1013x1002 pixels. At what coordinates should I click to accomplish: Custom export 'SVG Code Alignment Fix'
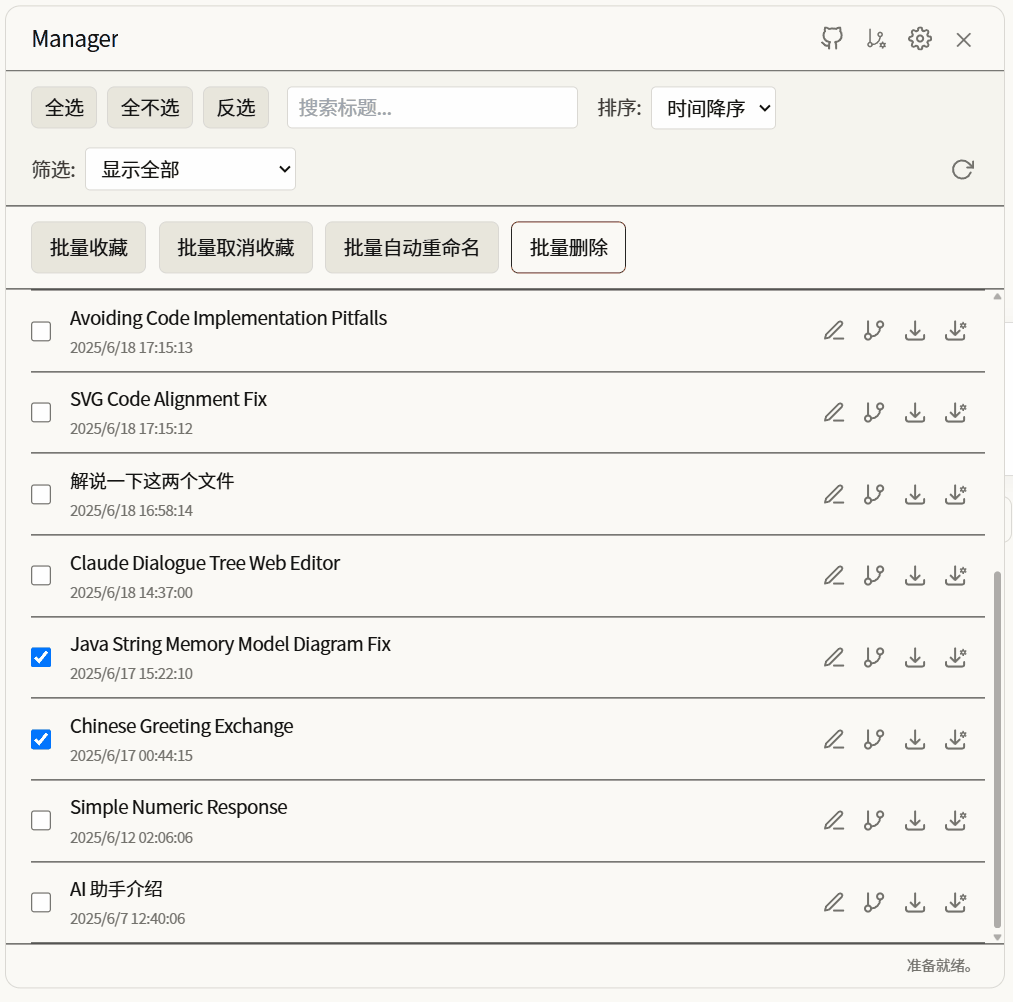pos(956,412)
